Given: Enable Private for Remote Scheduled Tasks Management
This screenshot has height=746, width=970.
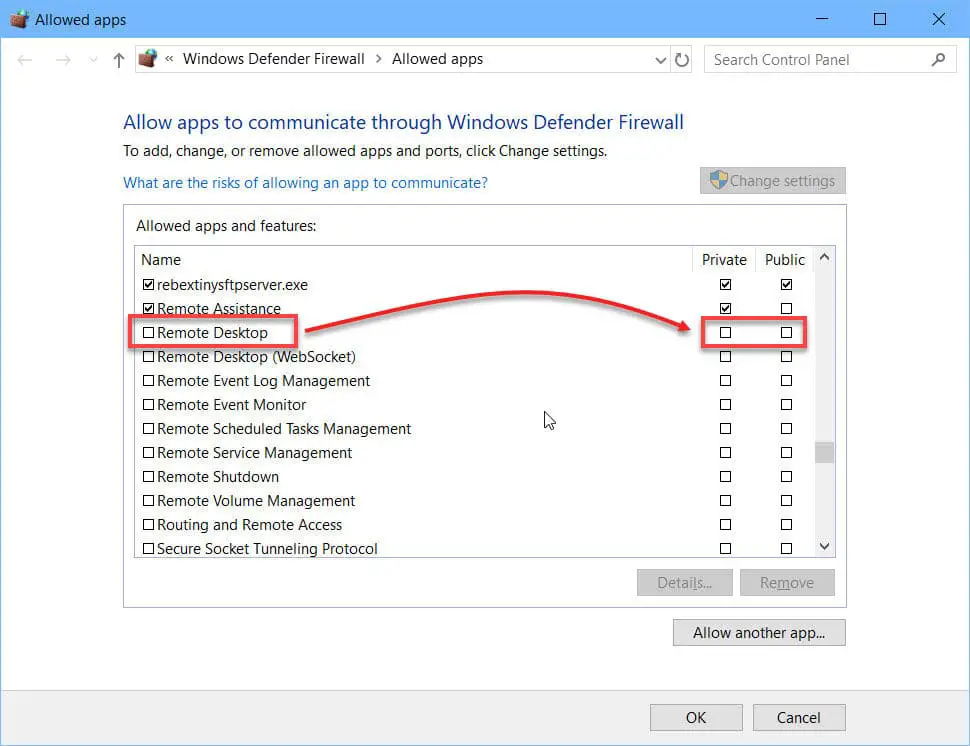Looking at the screenshot, I should click(725, 428).
